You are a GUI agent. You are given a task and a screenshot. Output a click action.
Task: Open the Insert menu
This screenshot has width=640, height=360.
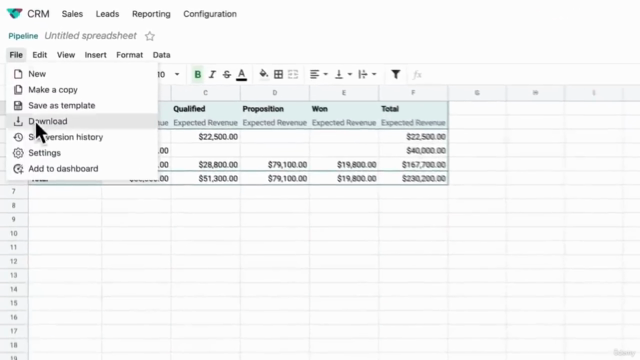click(x=96, y=55)
